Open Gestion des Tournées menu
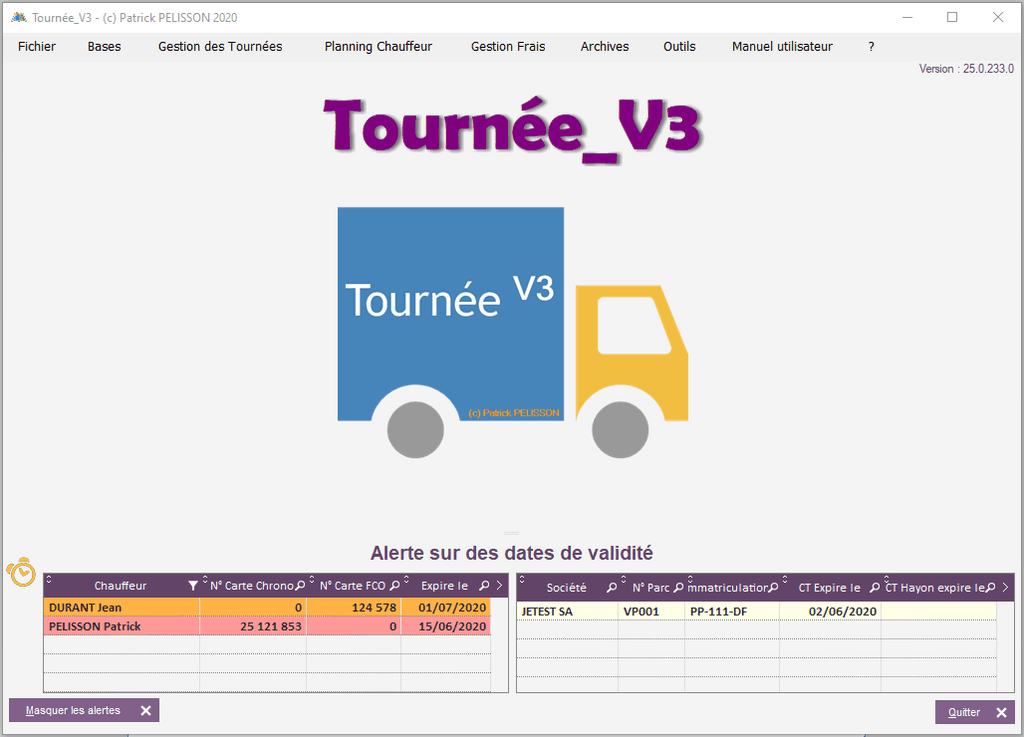 click(x=220, y=46)
